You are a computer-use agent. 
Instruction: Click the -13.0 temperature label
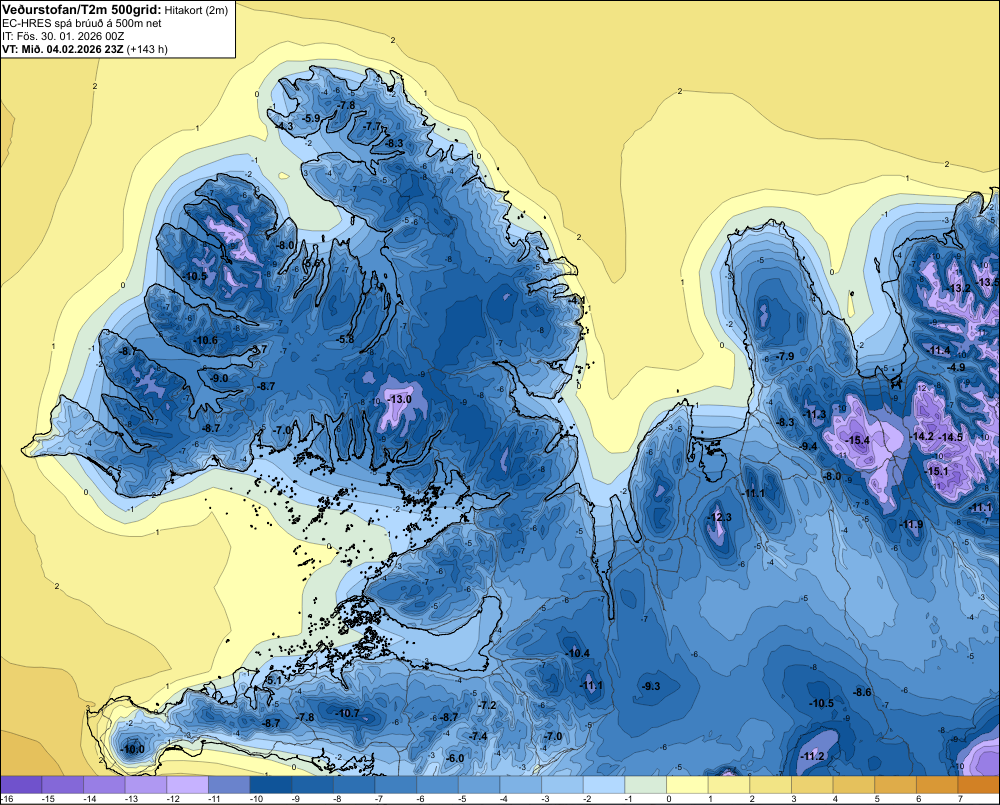pos(401,399)
